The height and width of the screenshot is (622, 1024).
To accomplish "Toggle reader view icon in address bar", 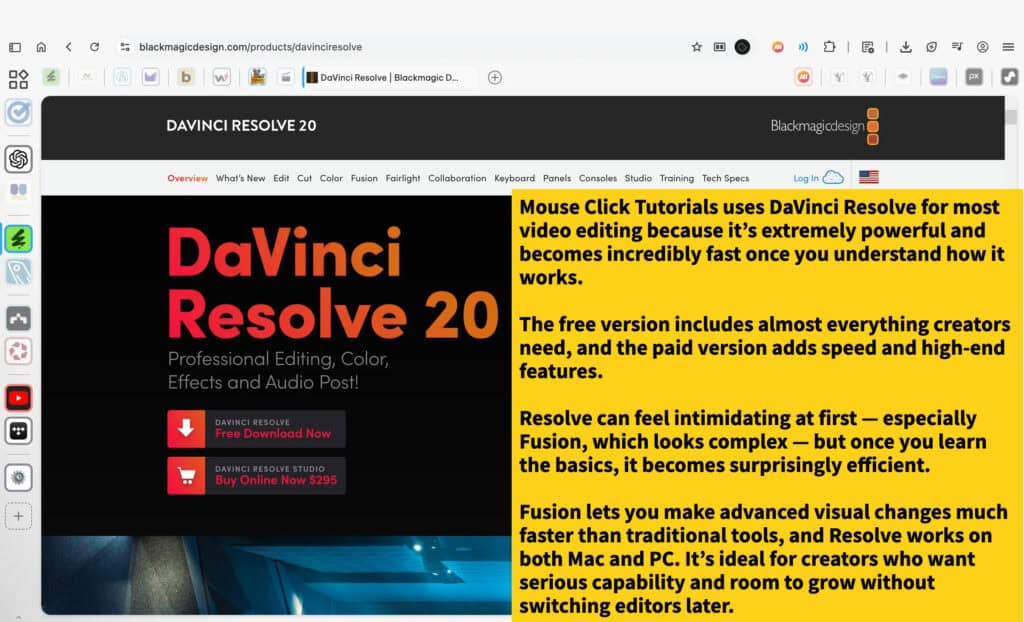I will (719, 47).
